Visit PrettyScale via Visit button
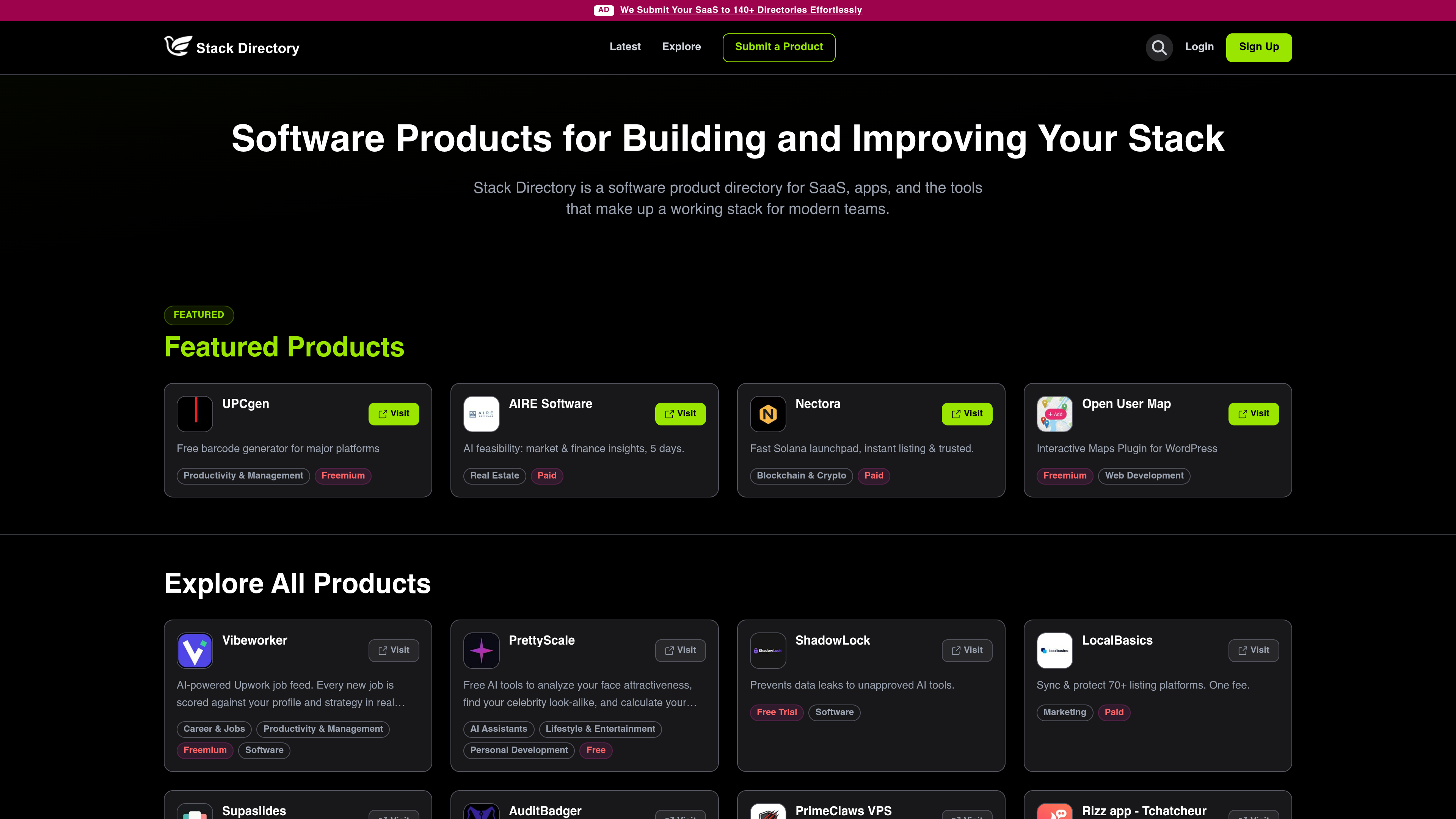Image resolution: width=1456 pixels, height=819 pixels. [x=680, y=651]
